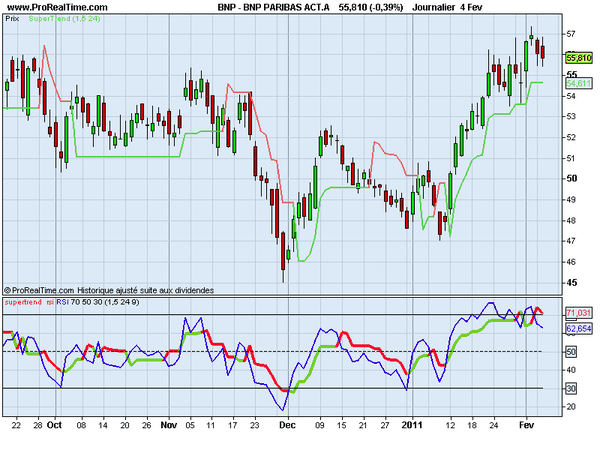Click the 46 price axis label

tap(571, 262)
